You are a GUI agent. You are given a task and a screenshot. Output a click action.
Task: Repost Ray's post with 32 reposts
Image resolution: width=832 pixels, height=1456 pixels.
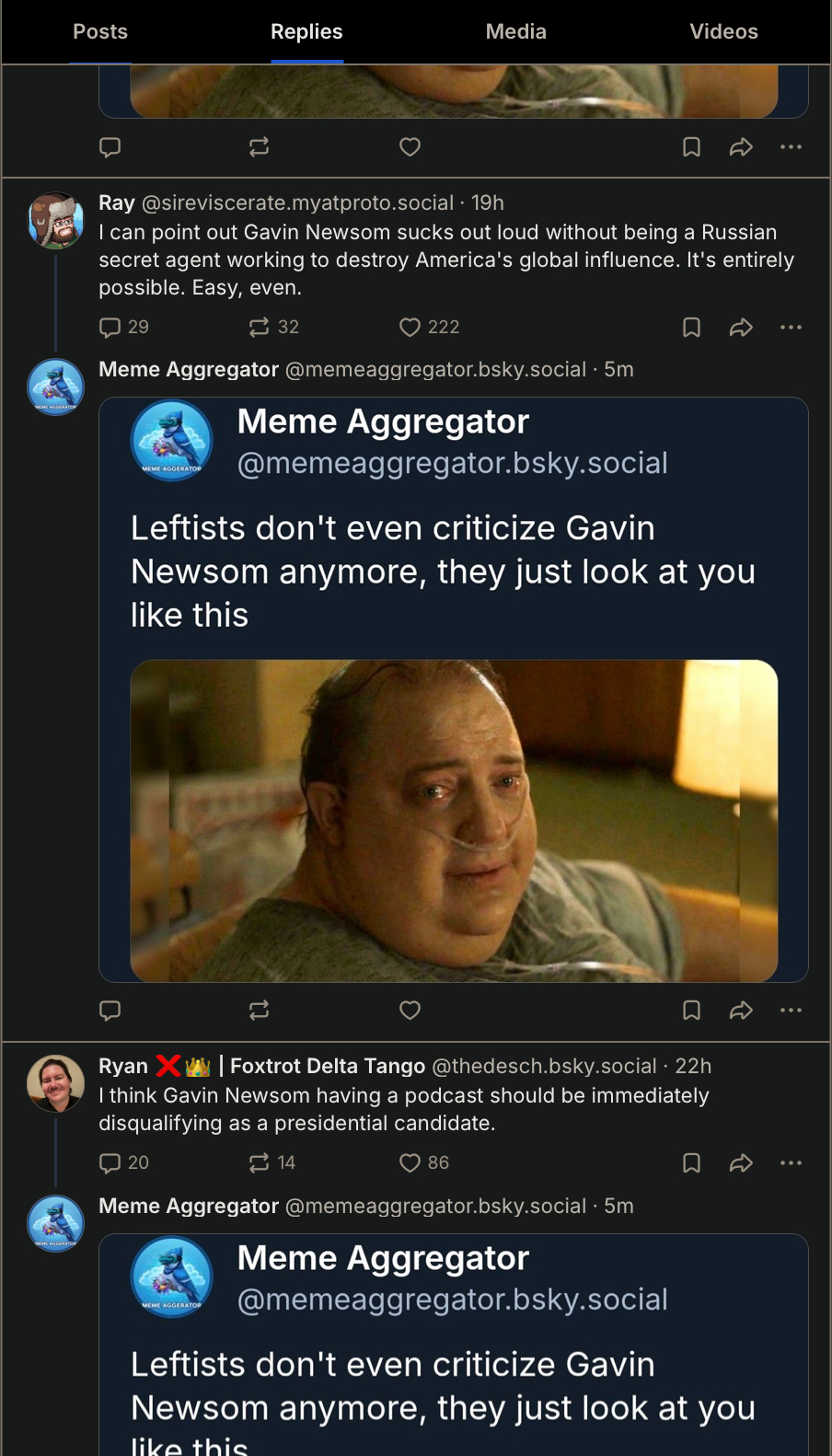tap(260, 328)
